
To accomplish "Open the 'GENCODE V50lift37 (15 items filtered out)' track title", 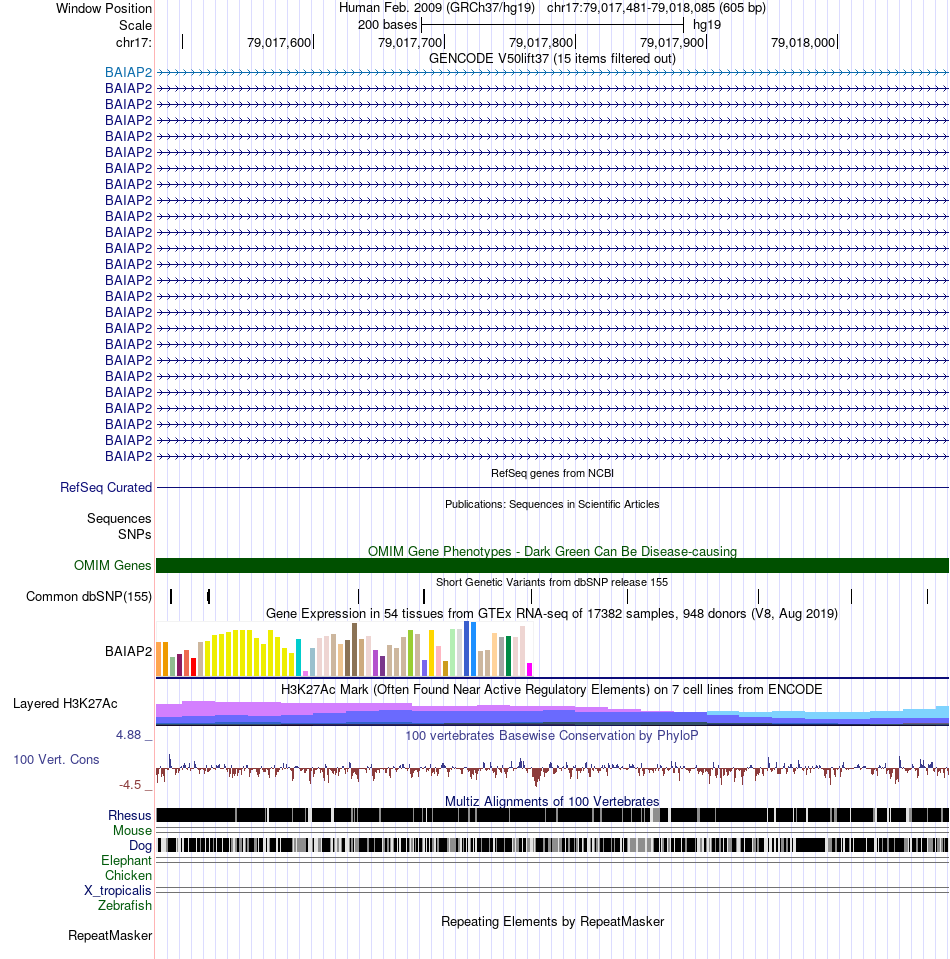I will coord(552,59).
